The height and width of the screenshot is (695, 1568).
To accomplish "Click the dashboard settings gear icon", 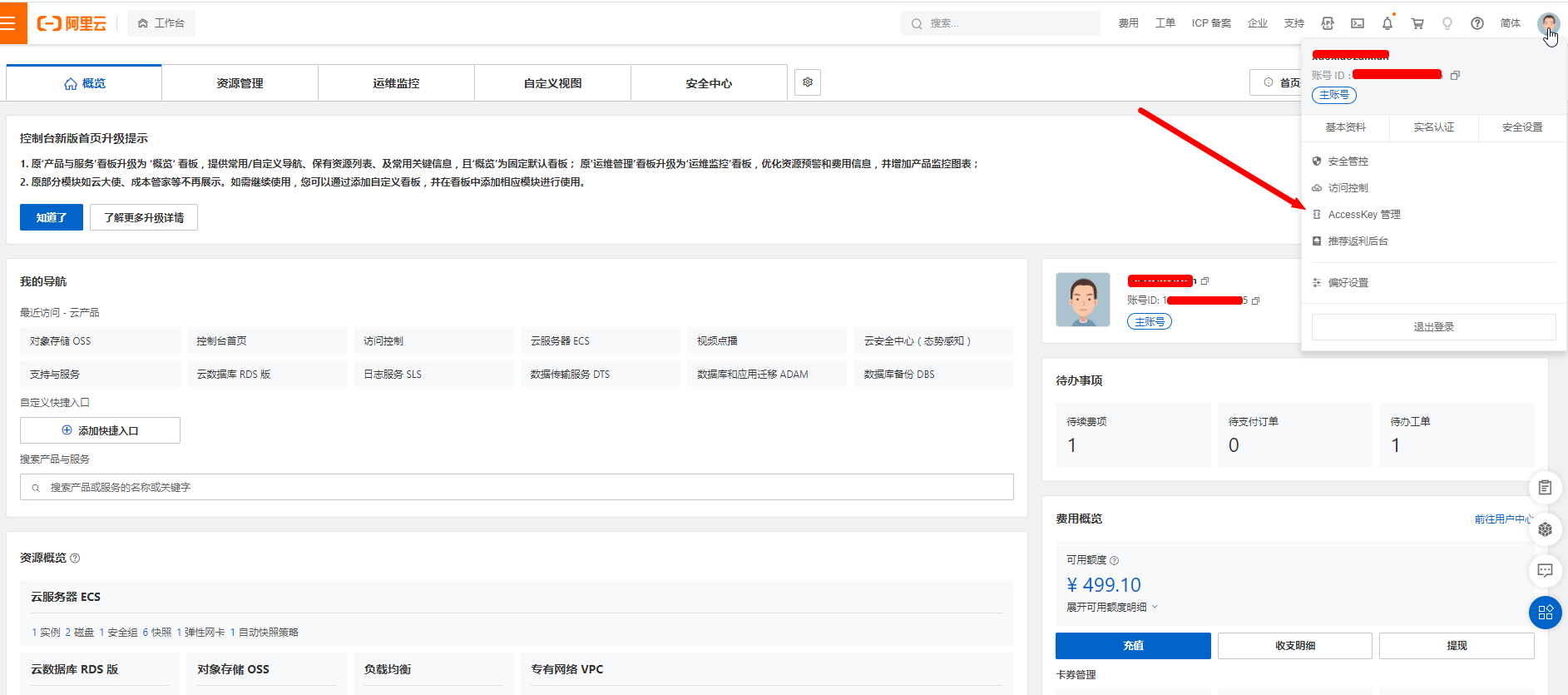I will coord(808,82).
